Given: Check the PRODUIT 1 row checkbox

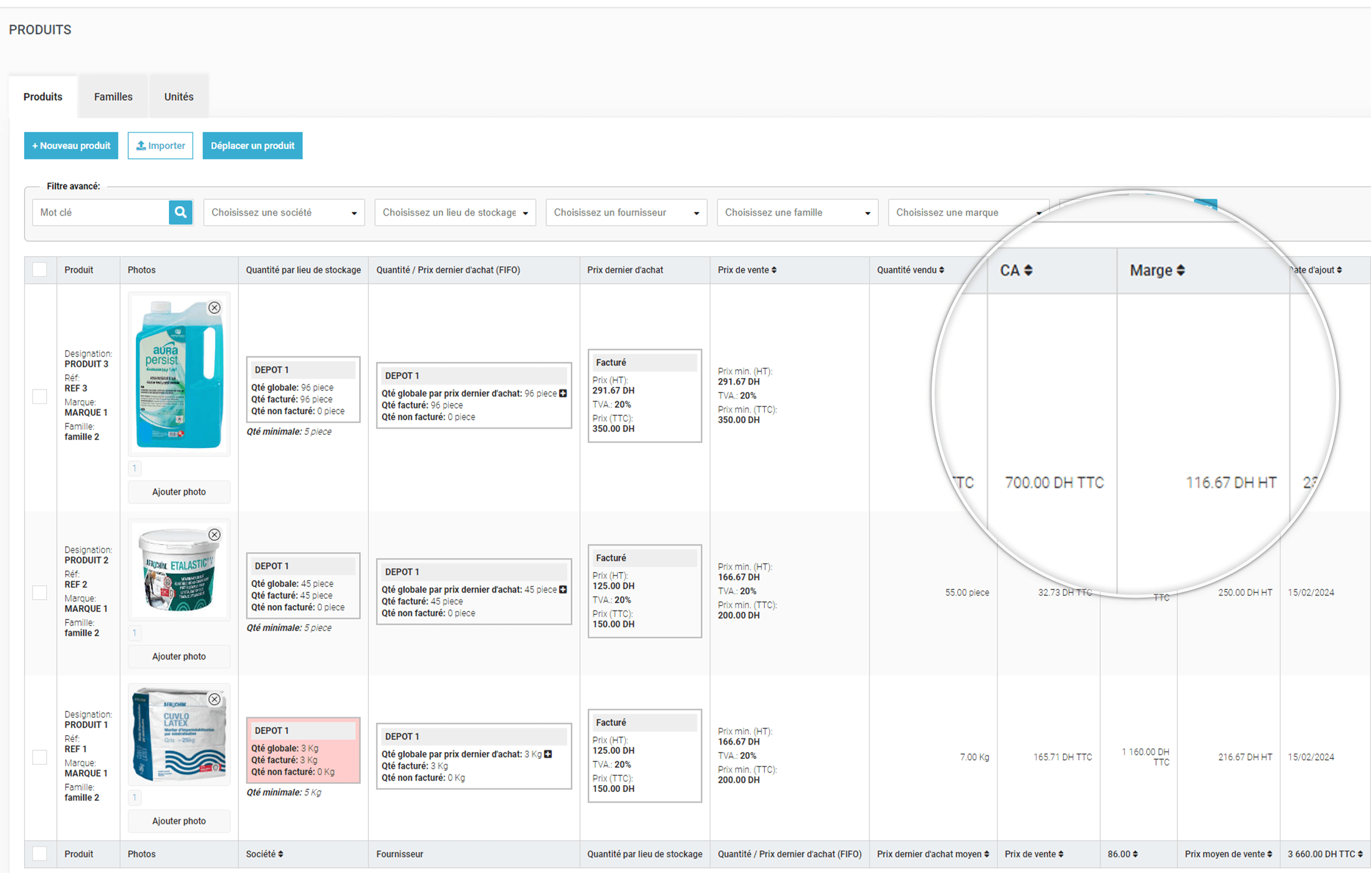Looking at the screenshot, I should [40, 757].
